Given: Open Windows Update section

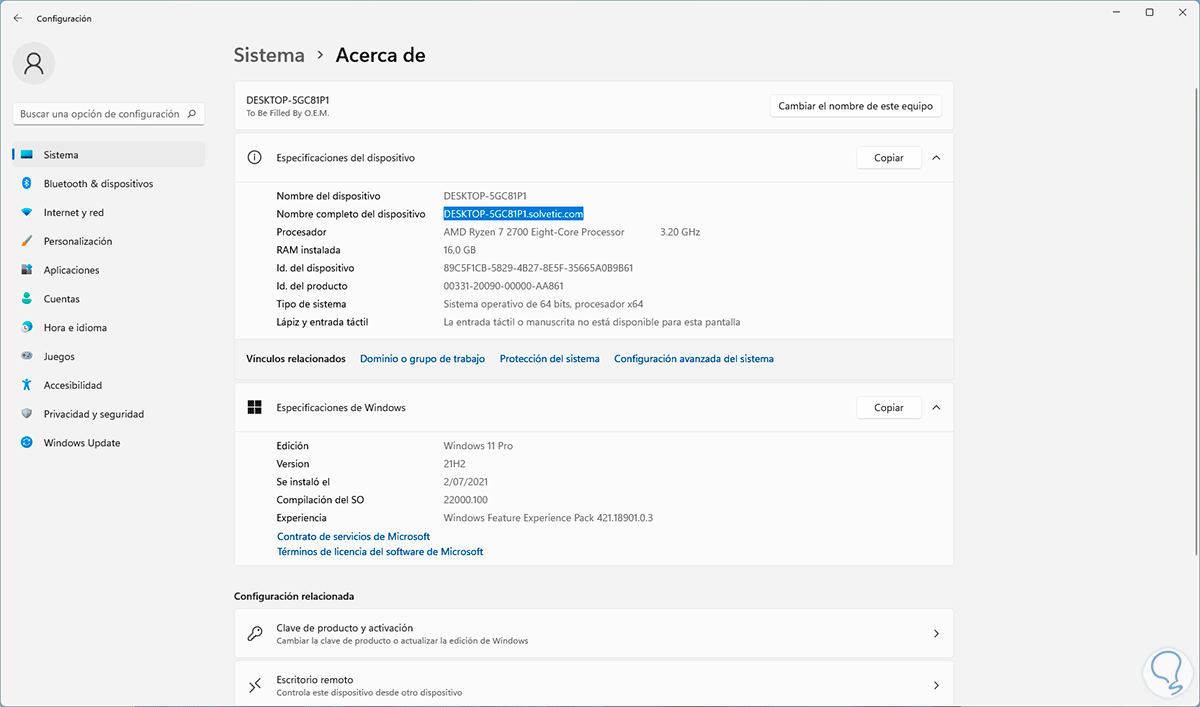Looking at the screenshot, I should click(81, 443).
